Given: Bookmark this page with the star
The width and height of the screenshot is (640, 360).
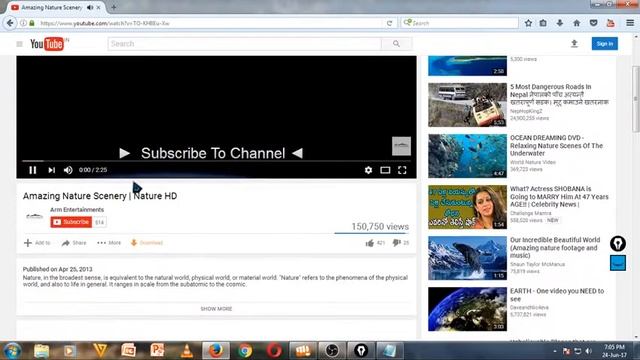Looking at the screenshot, I should pyautogui.click(x=528, y=23).
